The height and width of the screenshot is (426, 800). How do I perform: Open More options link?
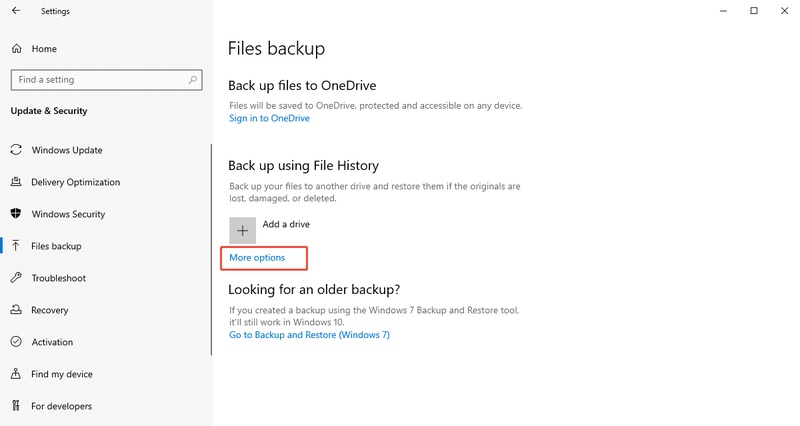pyautogui.click(x=257, y=258)
